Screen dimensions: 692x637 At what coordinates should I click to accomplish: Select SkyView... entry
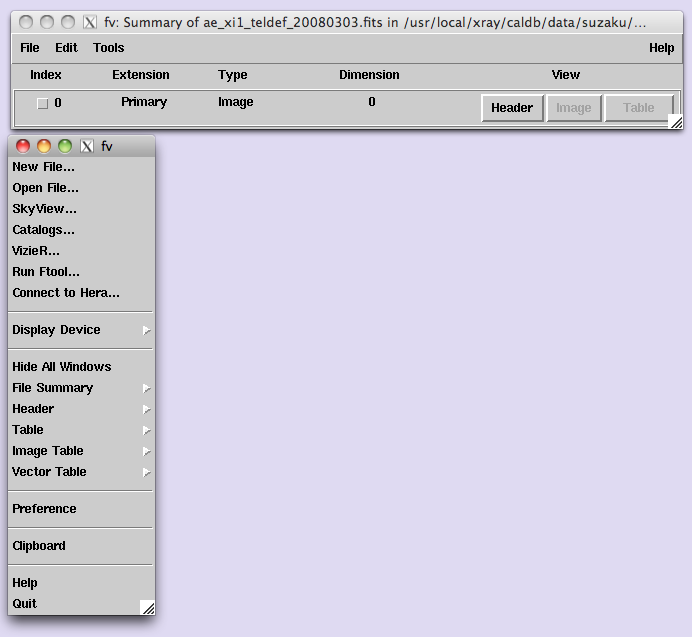[x=44, y=209]
